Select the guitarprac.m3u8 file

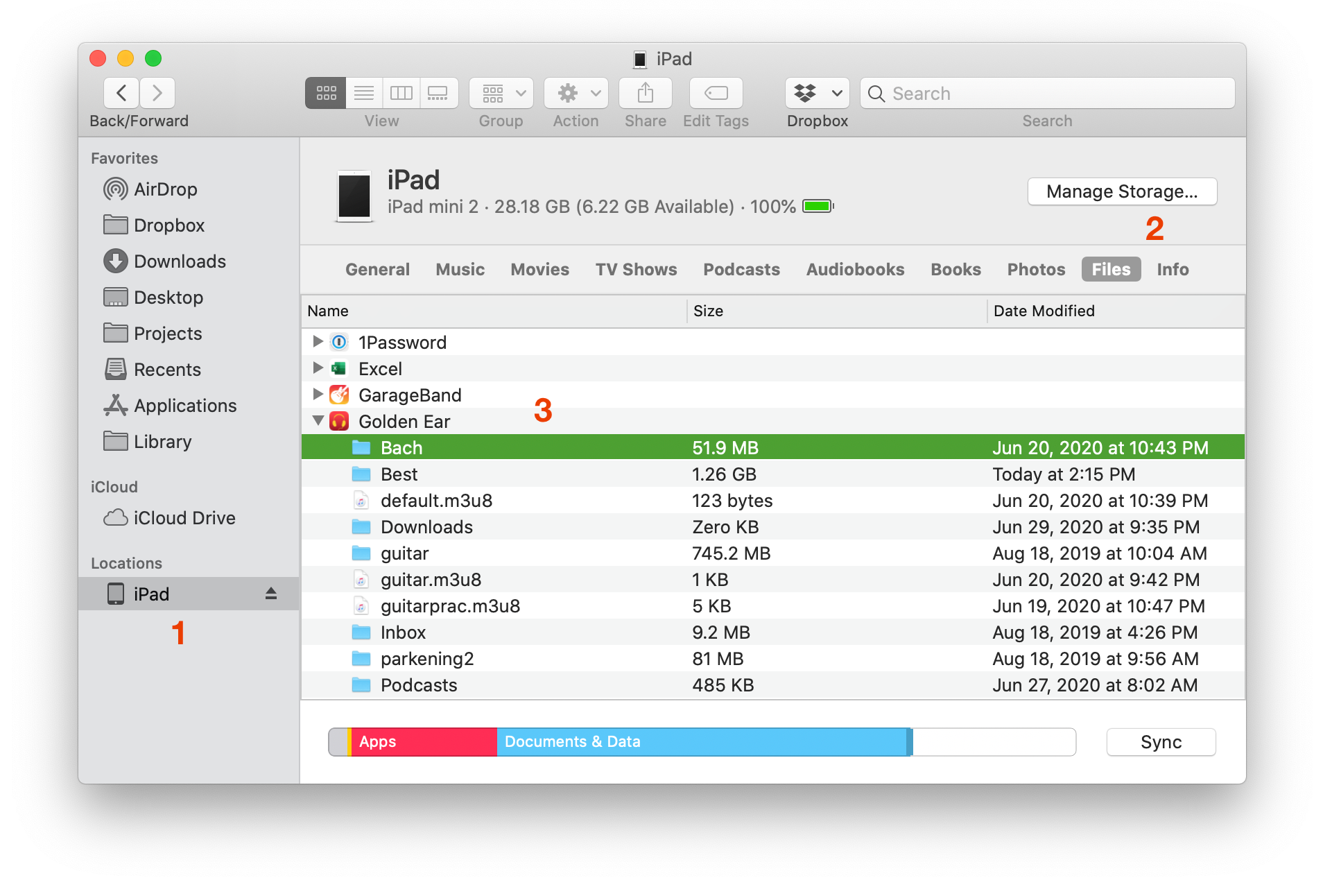coord(773,605)
